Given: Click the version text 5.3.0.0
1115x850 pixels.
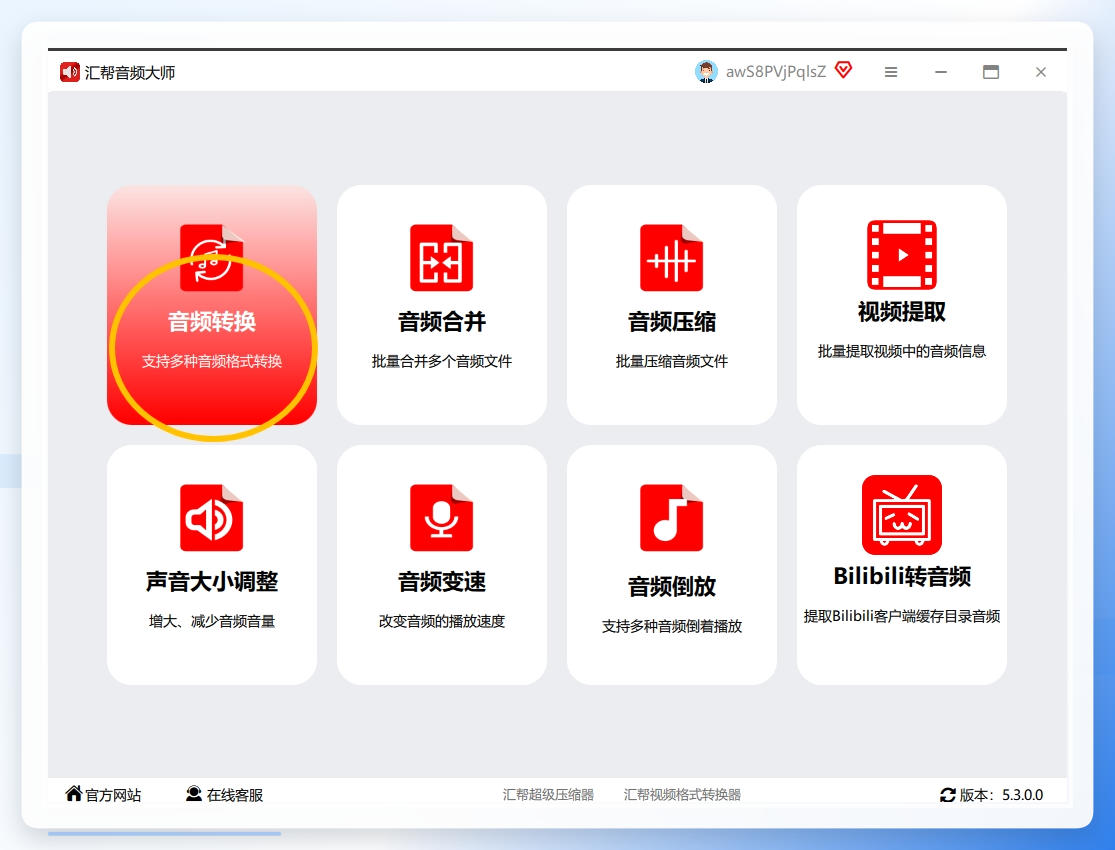Looking at the screenshot, I should tap(1023, 795).
